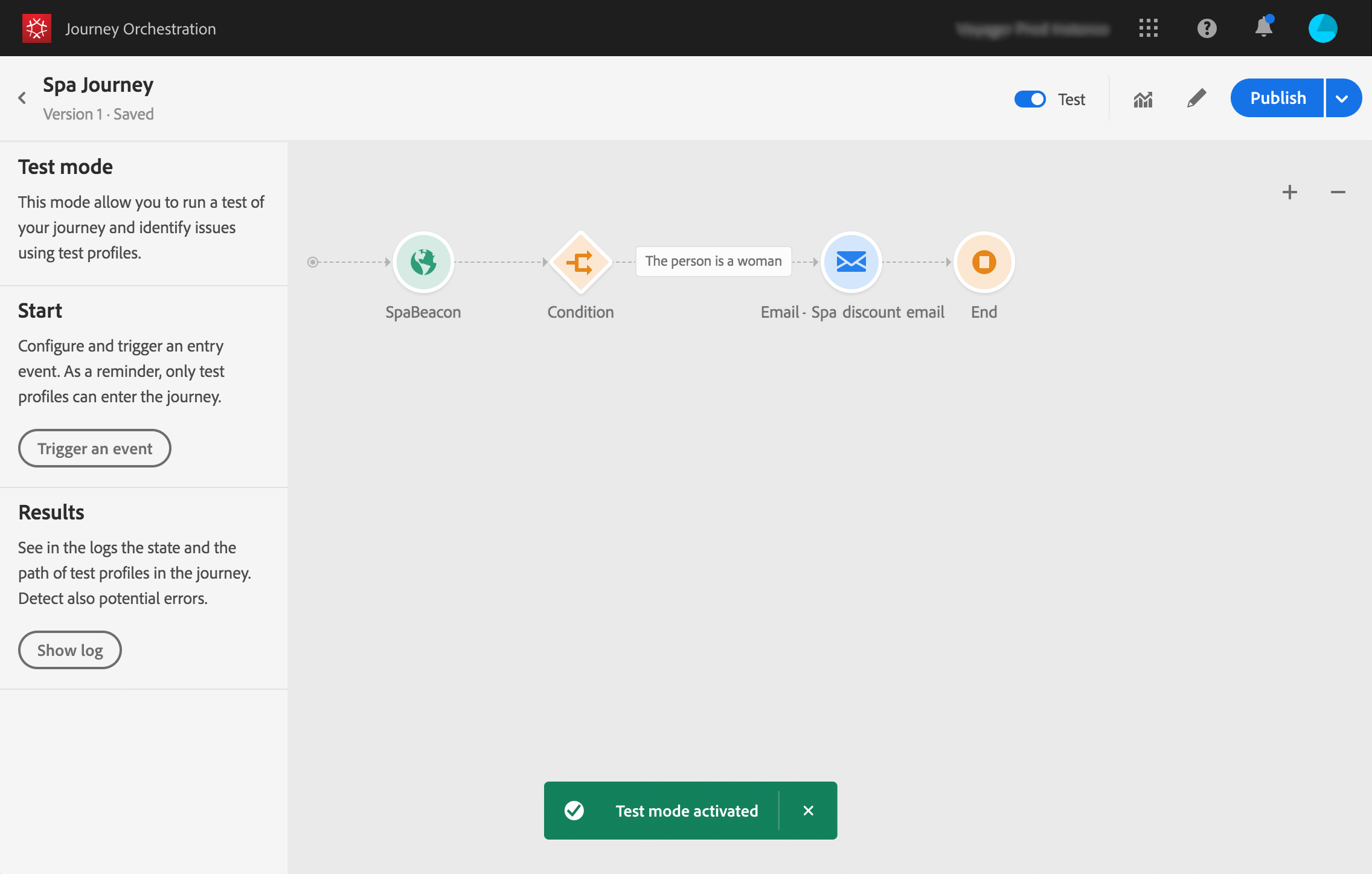Click 'The person is a woman' path label
The width and height of the screenshot is (1372, 874).
[x=713, y=262]
